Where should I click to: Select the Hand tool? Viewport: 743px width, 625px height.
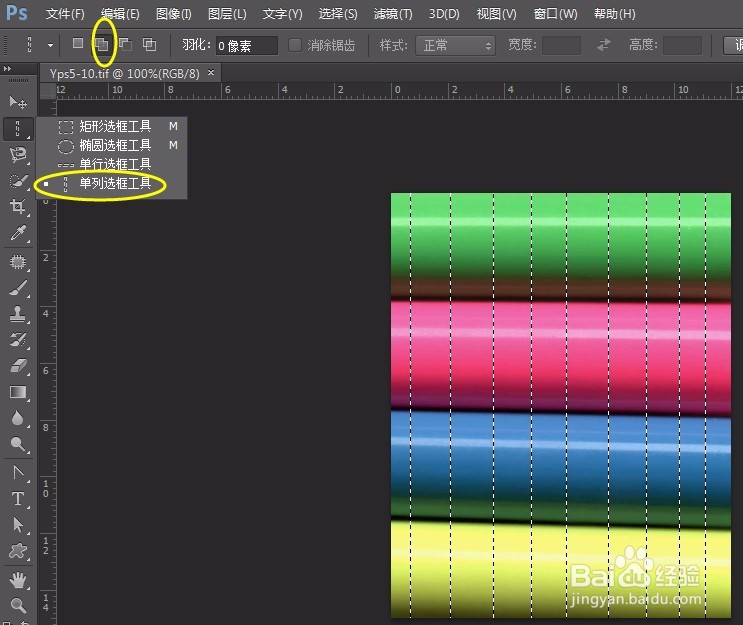18,580
